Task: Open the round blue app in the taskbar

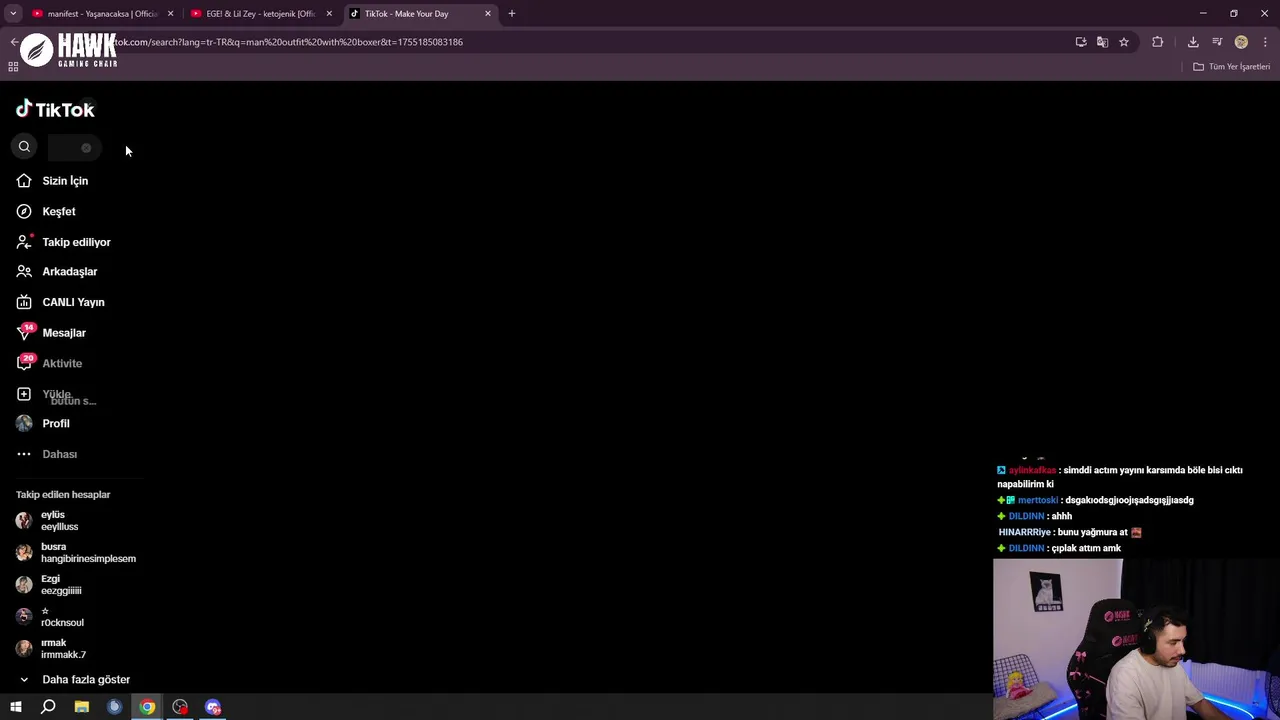Action: [114, 707]
